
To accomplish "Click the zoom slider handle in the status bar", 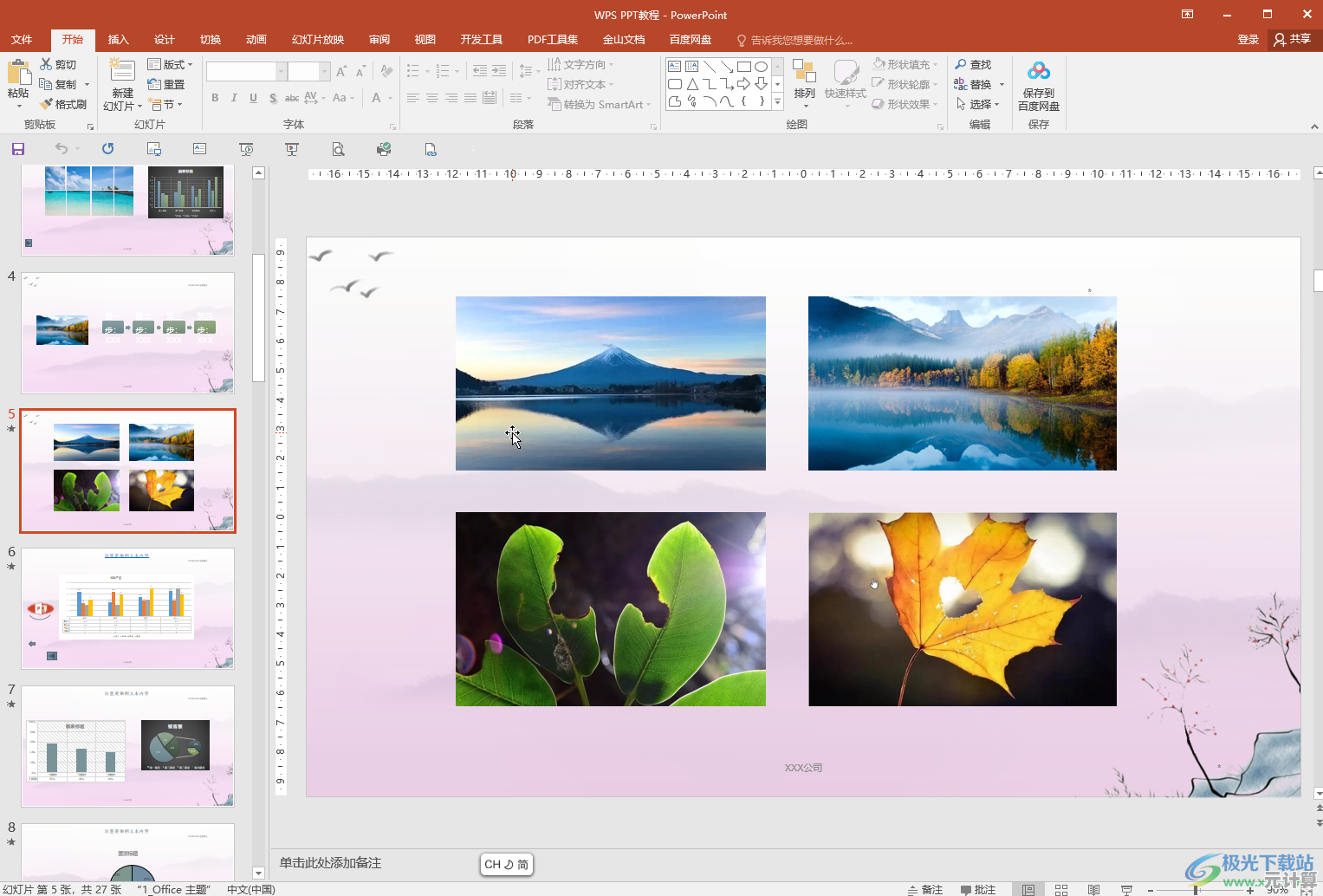I will [1196, 890].
